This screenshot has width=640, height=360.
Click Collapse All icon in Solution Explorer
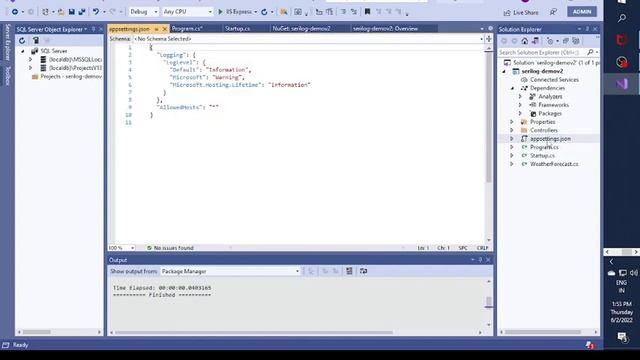pos(566,41)
